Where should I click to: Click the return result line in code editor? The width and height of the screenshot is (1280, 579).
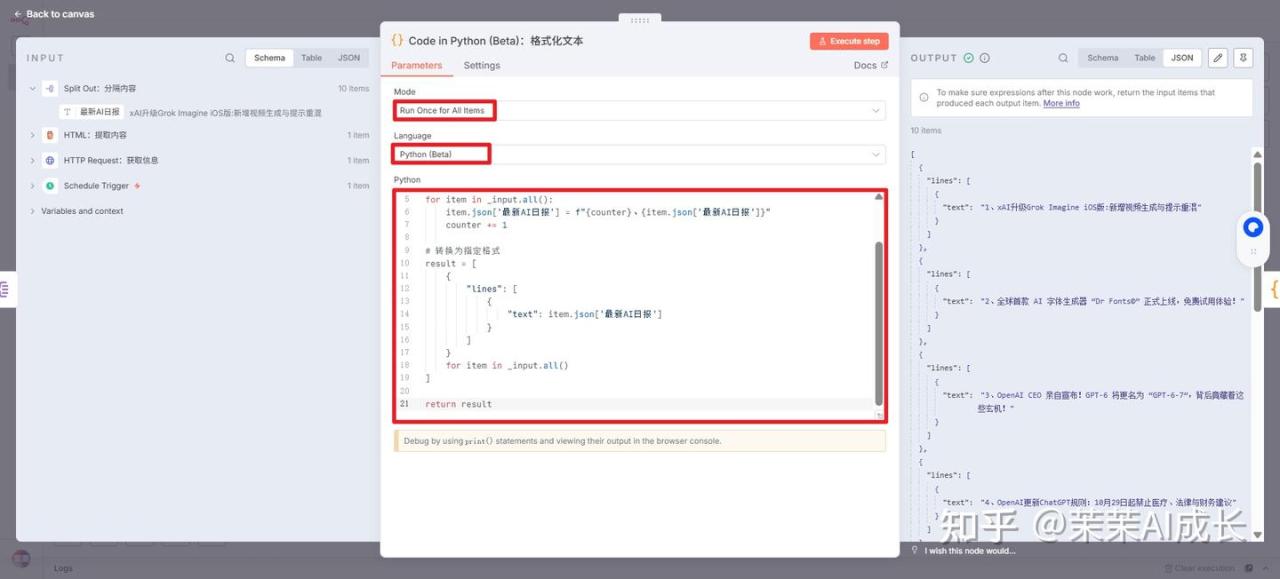(458, 404)
